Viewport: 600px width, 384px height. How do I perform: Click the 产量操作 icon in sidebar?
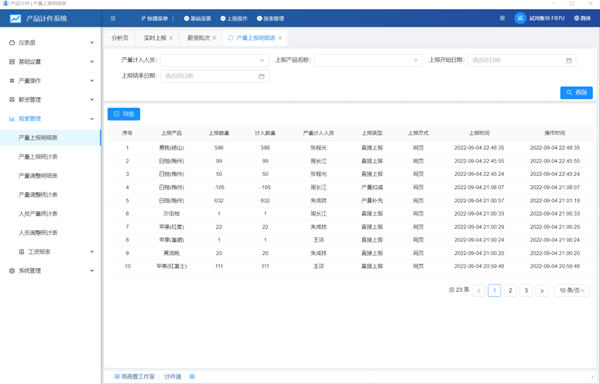click(x=12, y=81)
